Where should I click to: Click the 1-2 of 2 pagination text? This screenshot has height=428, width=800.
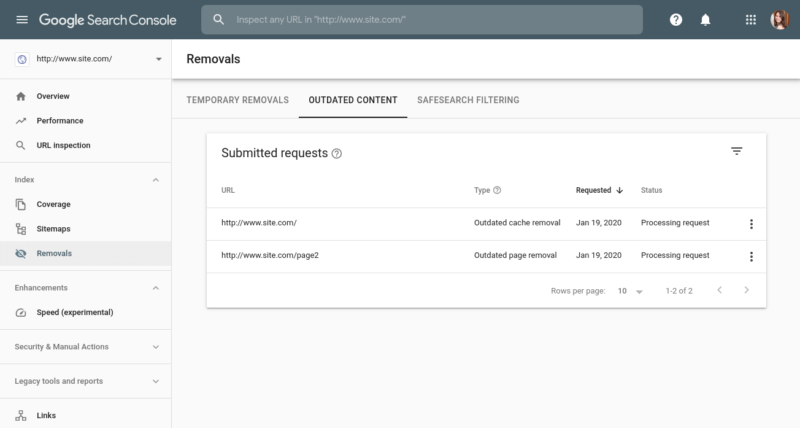click(679, 291)
